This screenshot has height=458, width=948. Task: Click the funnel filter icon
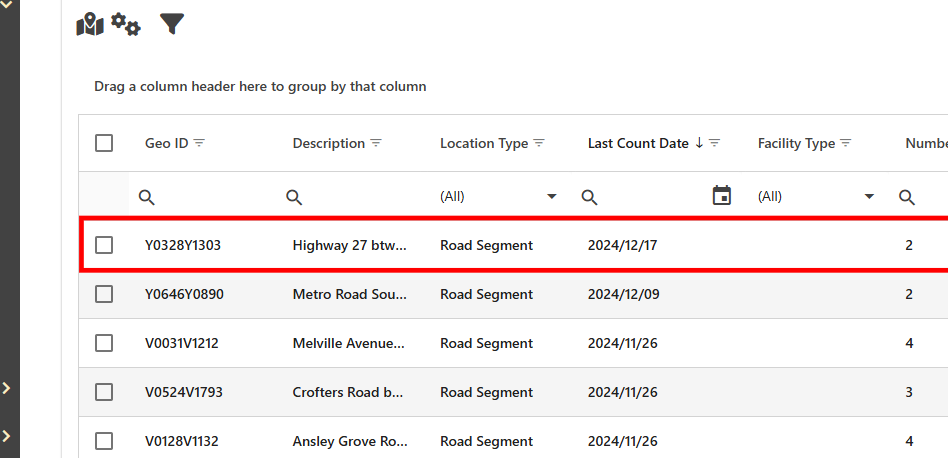pos(172,24)
